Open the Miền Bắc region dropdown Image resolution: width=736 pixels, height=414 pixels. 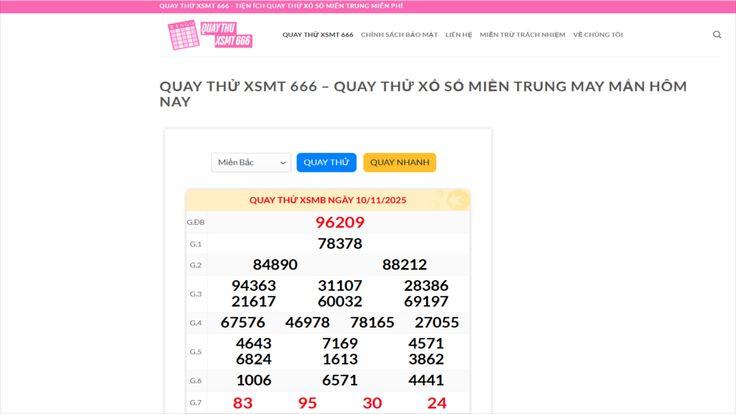click(x=251, y=162)
